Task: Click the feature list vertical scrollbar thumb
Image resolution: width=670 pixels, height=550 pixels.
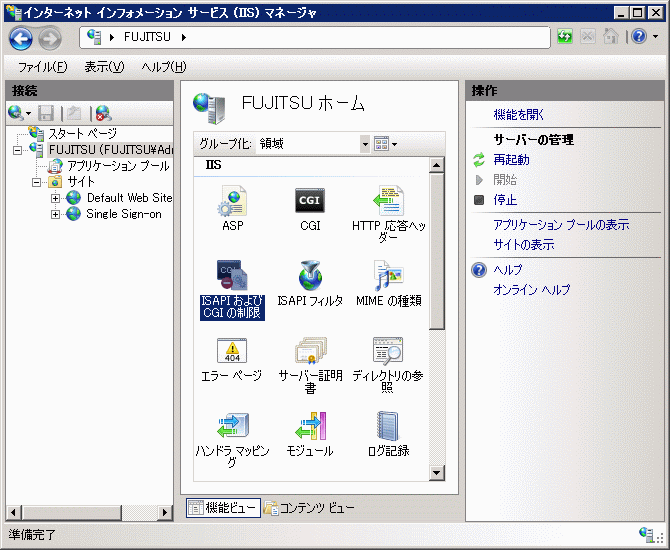Action: pyautogui.click(x=436, y=251)
